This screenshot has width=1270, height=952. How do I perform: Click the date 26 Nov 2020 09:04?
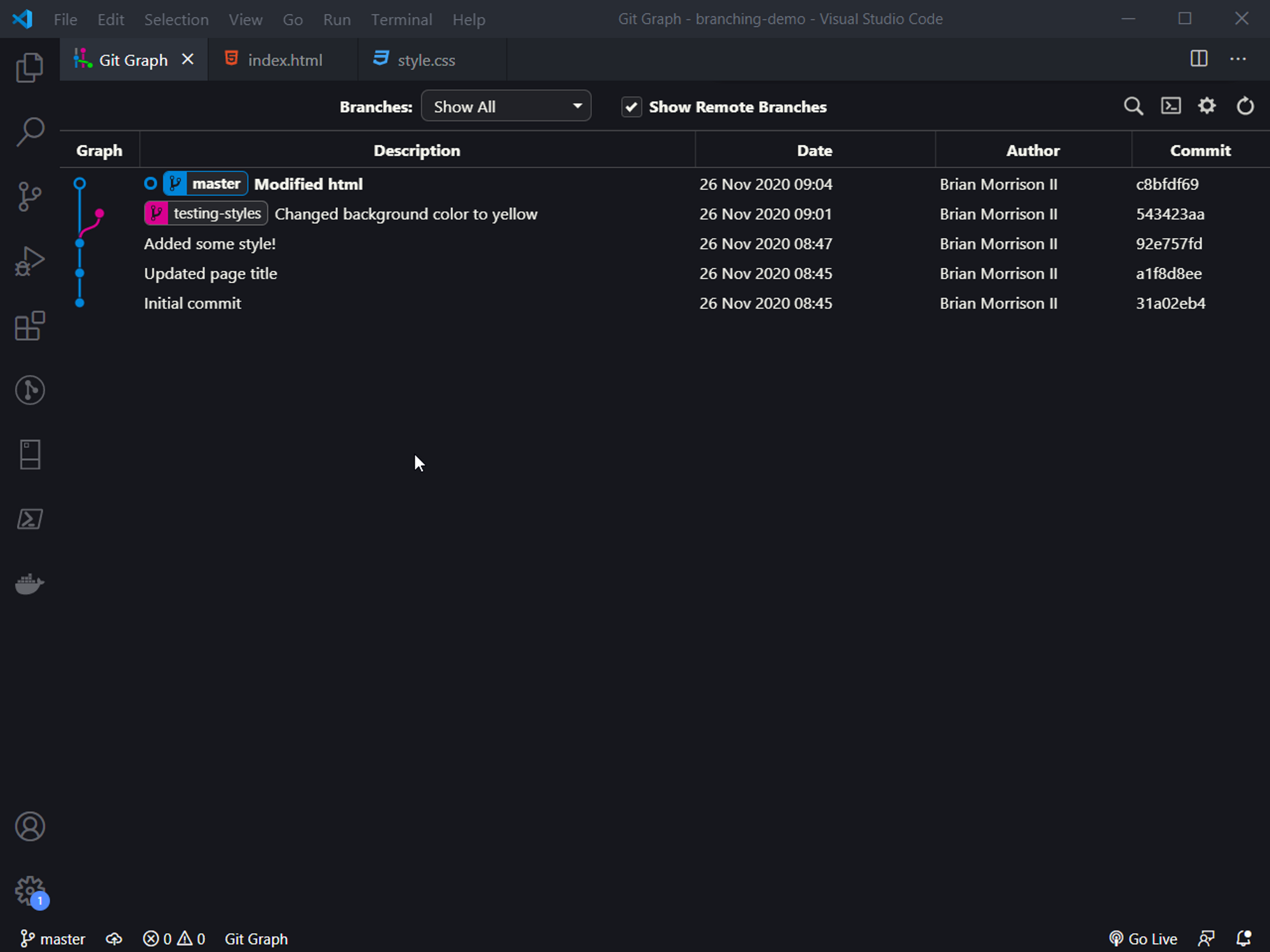click(x=766, y=184)
